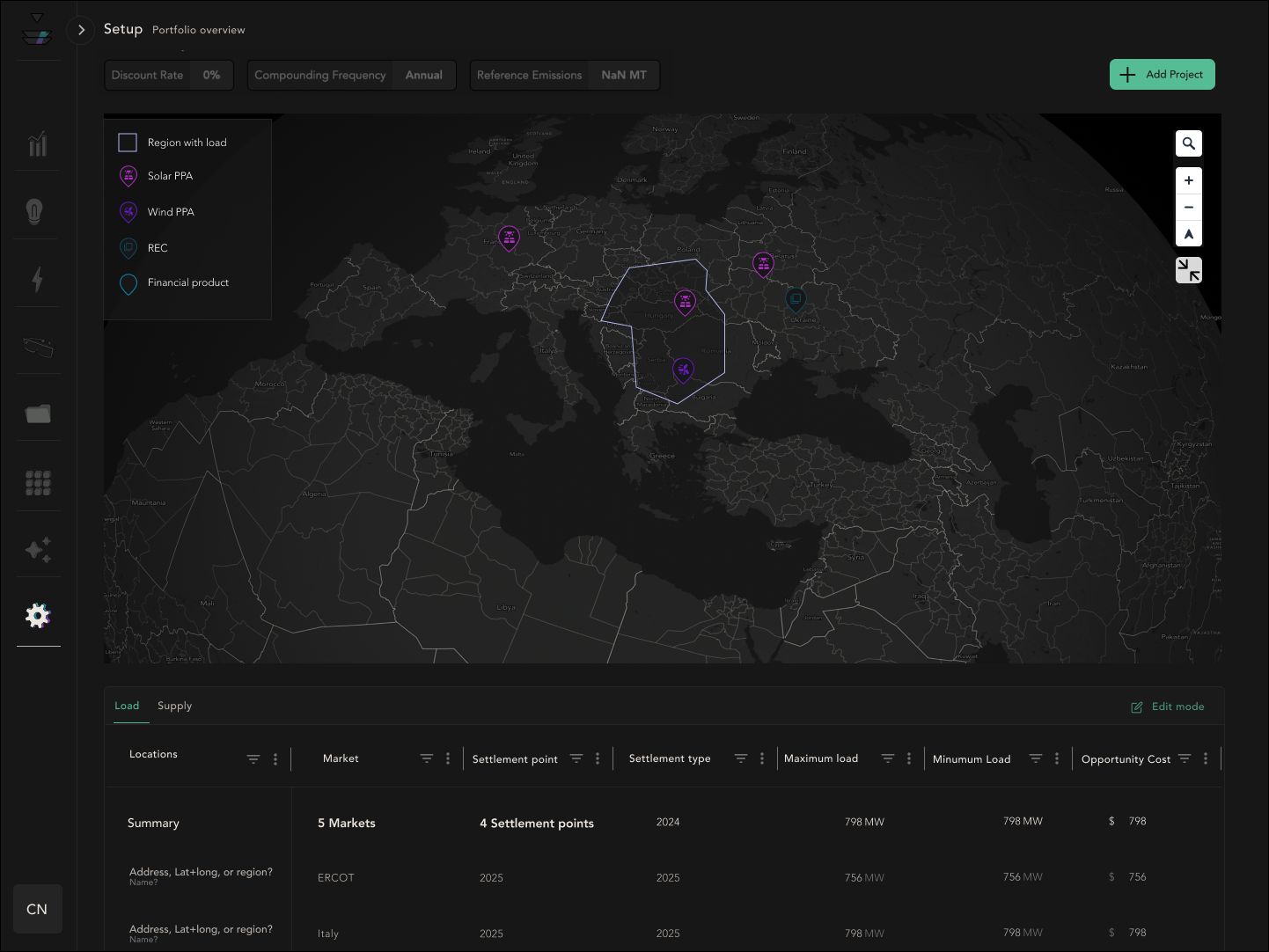The width and height of the screenshot is (1269, 952).
Task: Toggle the Wind PPA legend item
Action: pos(157,212)
